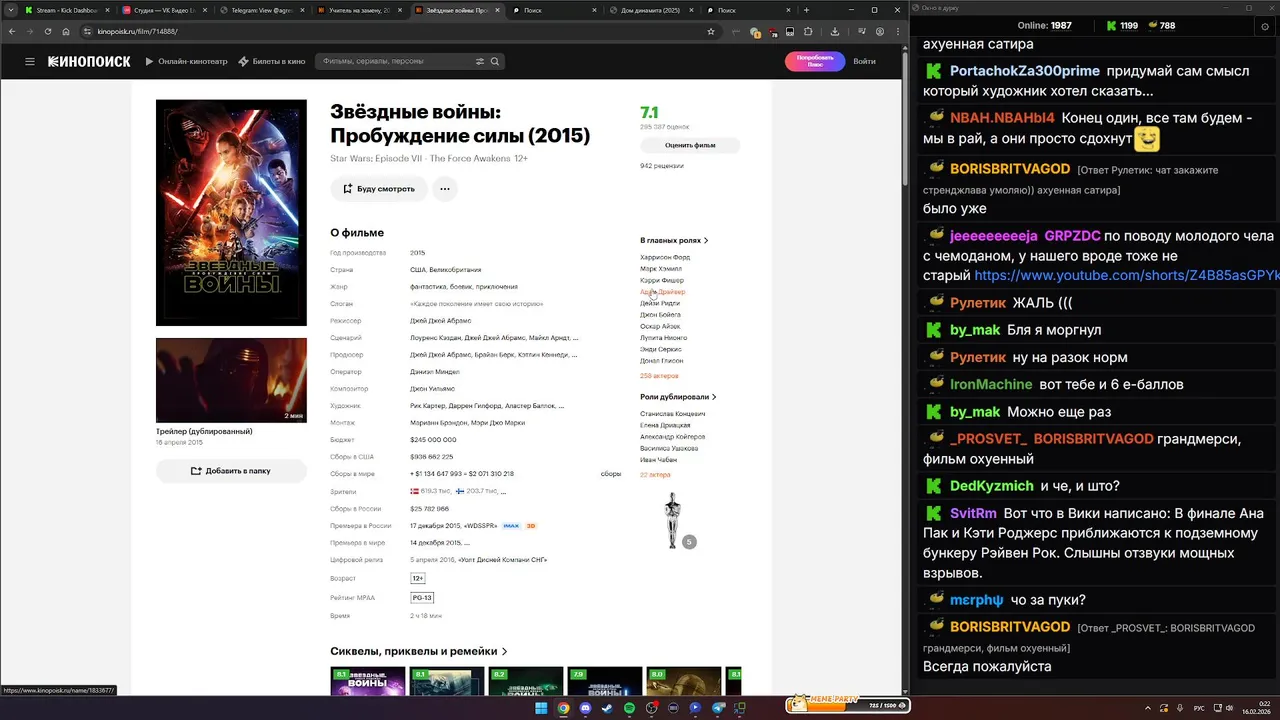The image size is (1280, 720).
Task: Switch to 'Telegram: View' tab
Action: 260,10
